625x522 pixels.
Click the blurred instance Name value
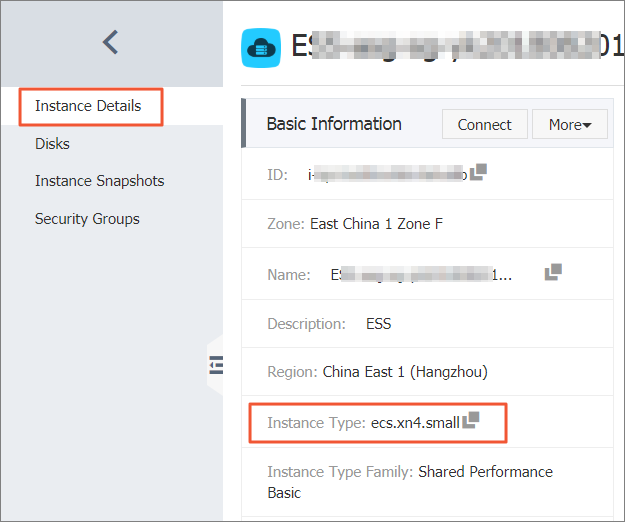[420, 275]
